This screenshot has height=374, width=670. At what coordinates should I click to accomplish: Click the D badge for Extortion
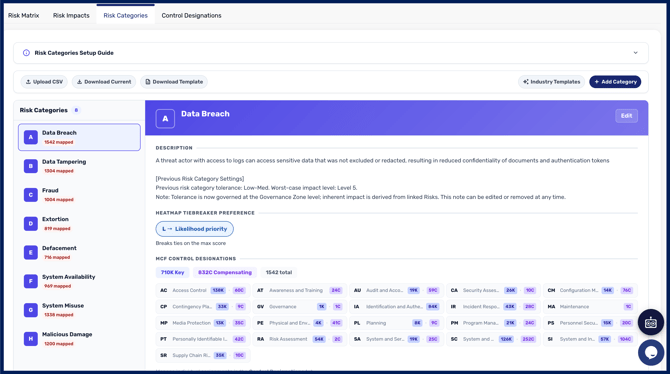pyautogui.click(x=31, y=224)
